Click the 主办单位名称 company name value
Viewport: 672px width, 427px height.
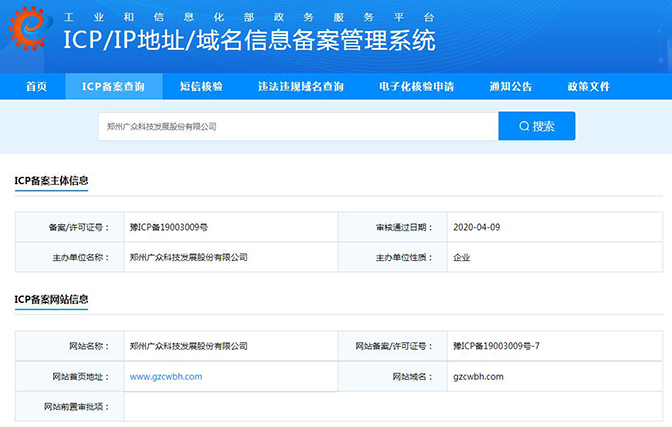pyautogui.click(x=188, y=257)
